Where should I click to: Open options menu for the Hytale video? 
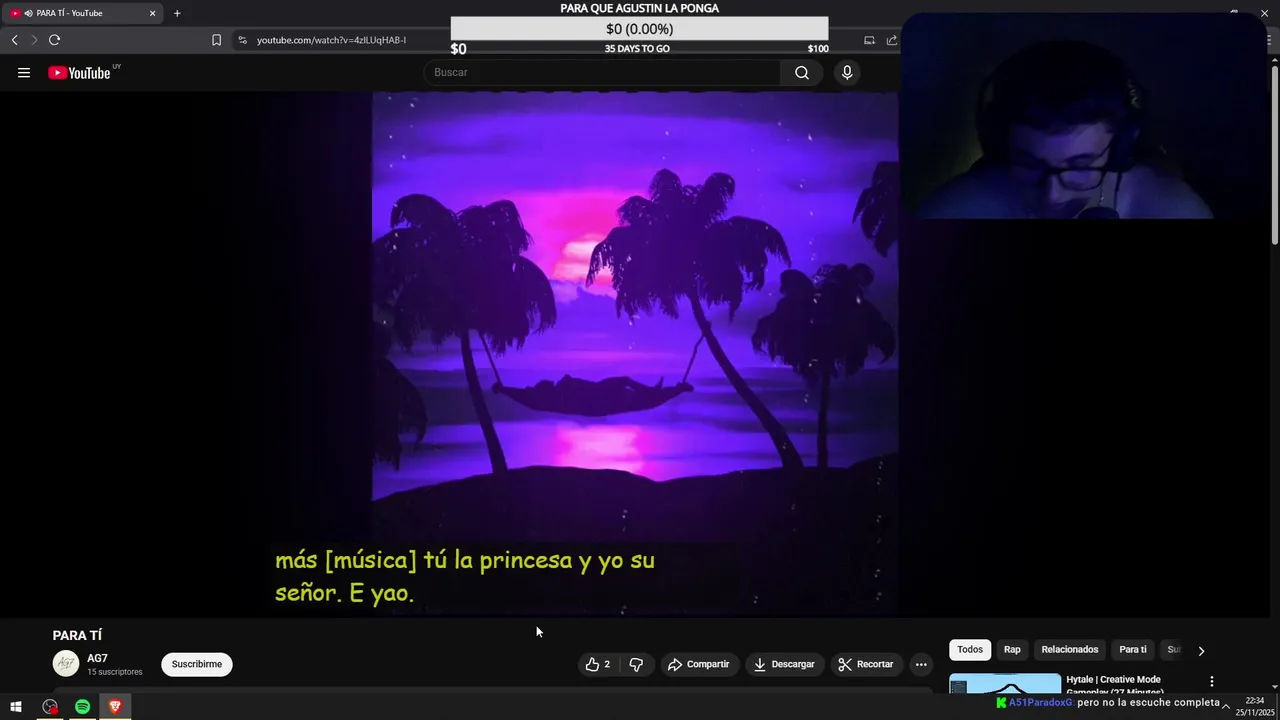1212,682
